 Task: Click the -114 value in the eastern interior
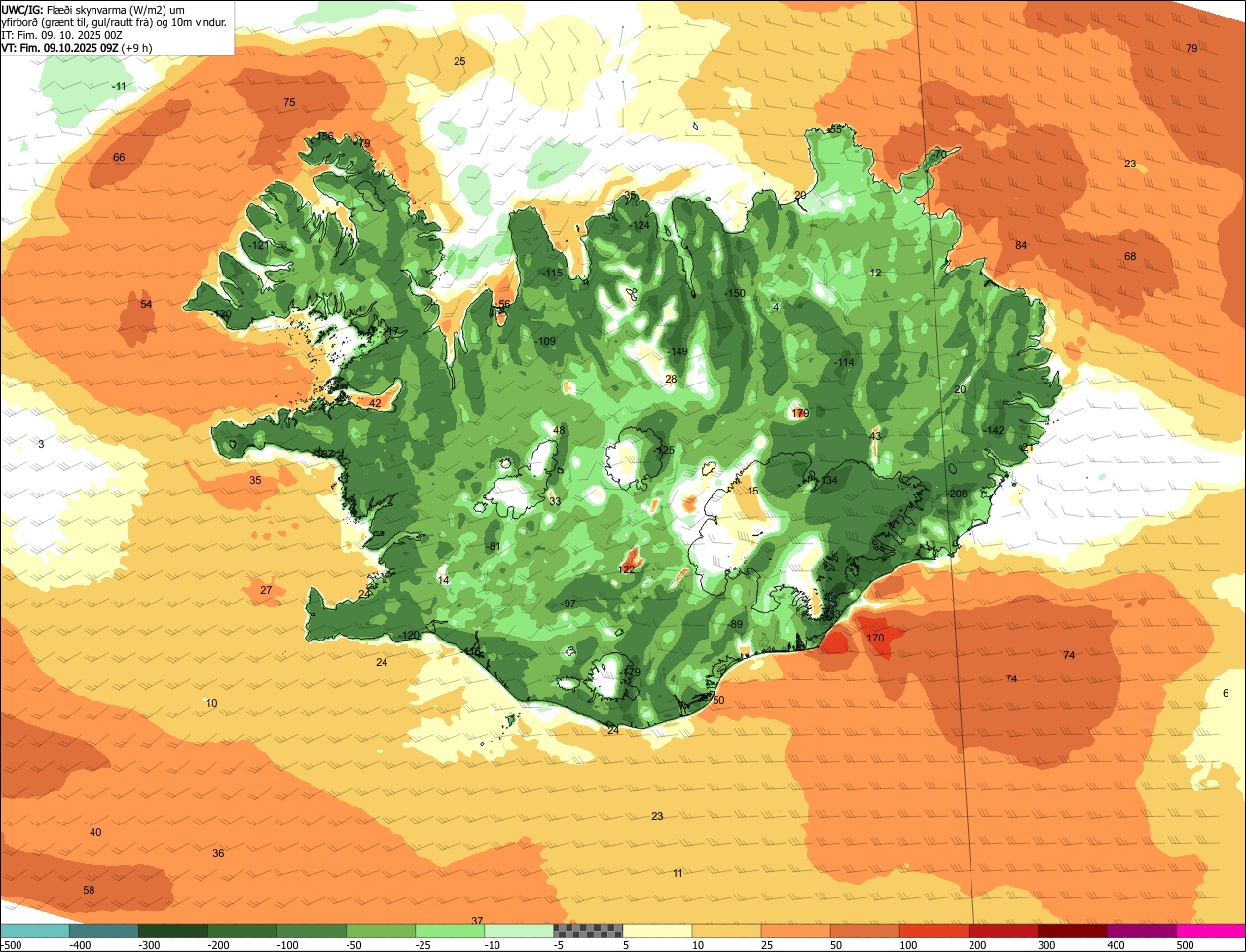[x=844, y=363]
